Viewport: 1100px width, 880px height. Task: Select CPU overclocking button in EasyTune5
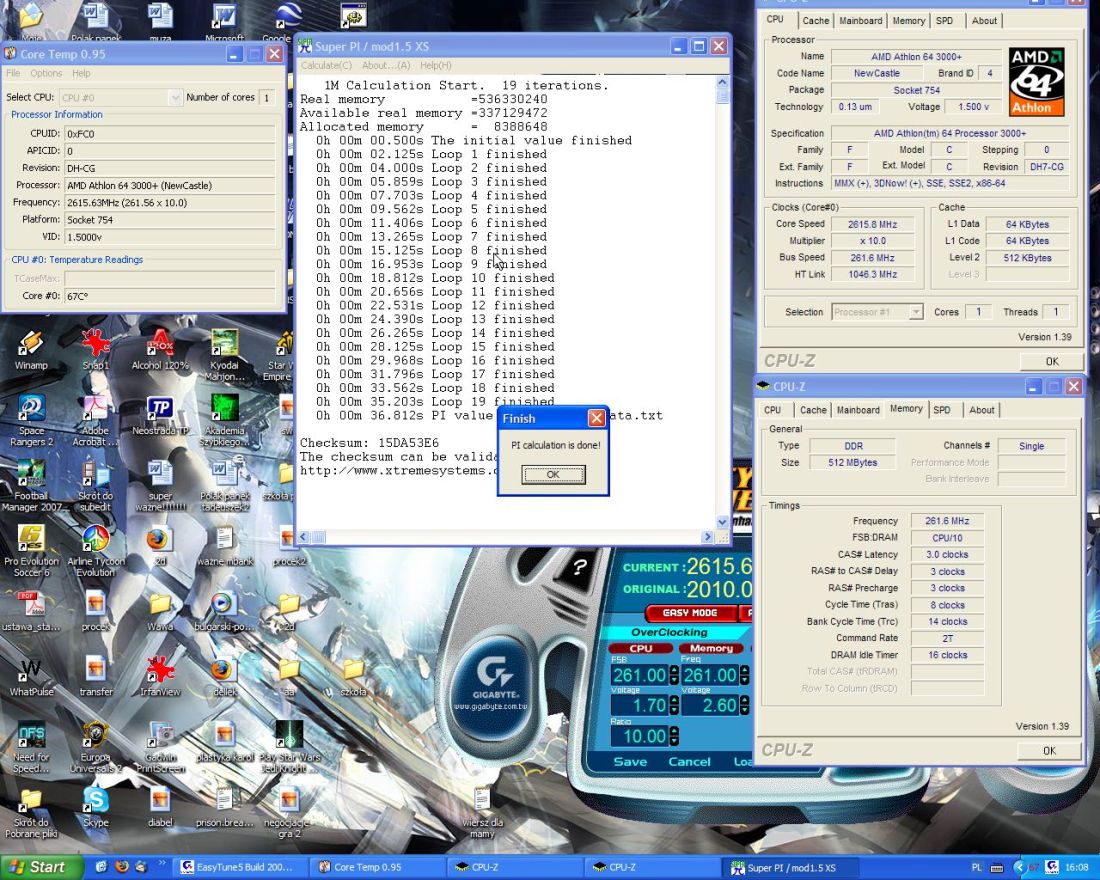(x=640, y=648)
